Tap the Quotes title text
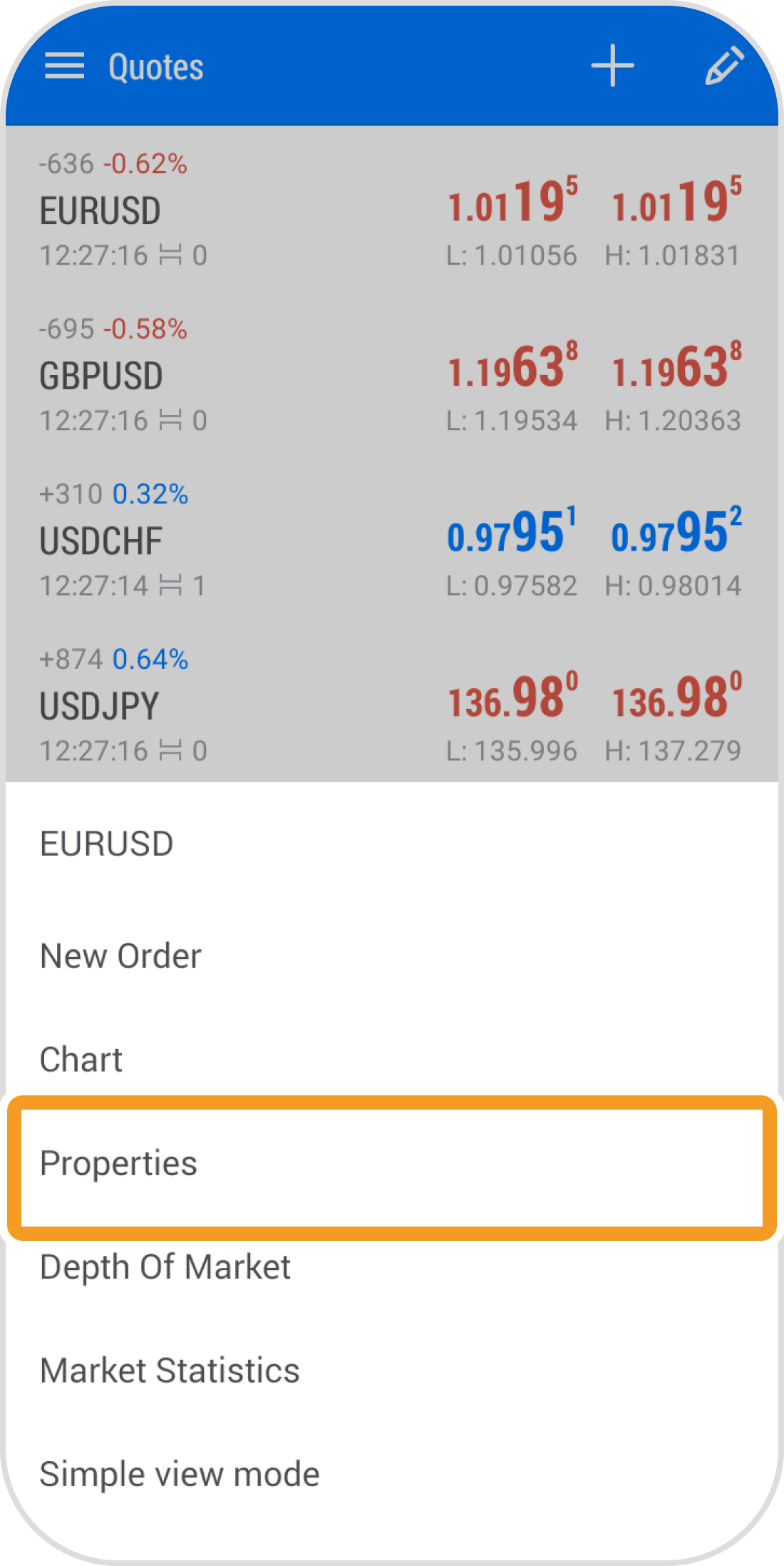The image size is (784, 1566). click(156, 67)
